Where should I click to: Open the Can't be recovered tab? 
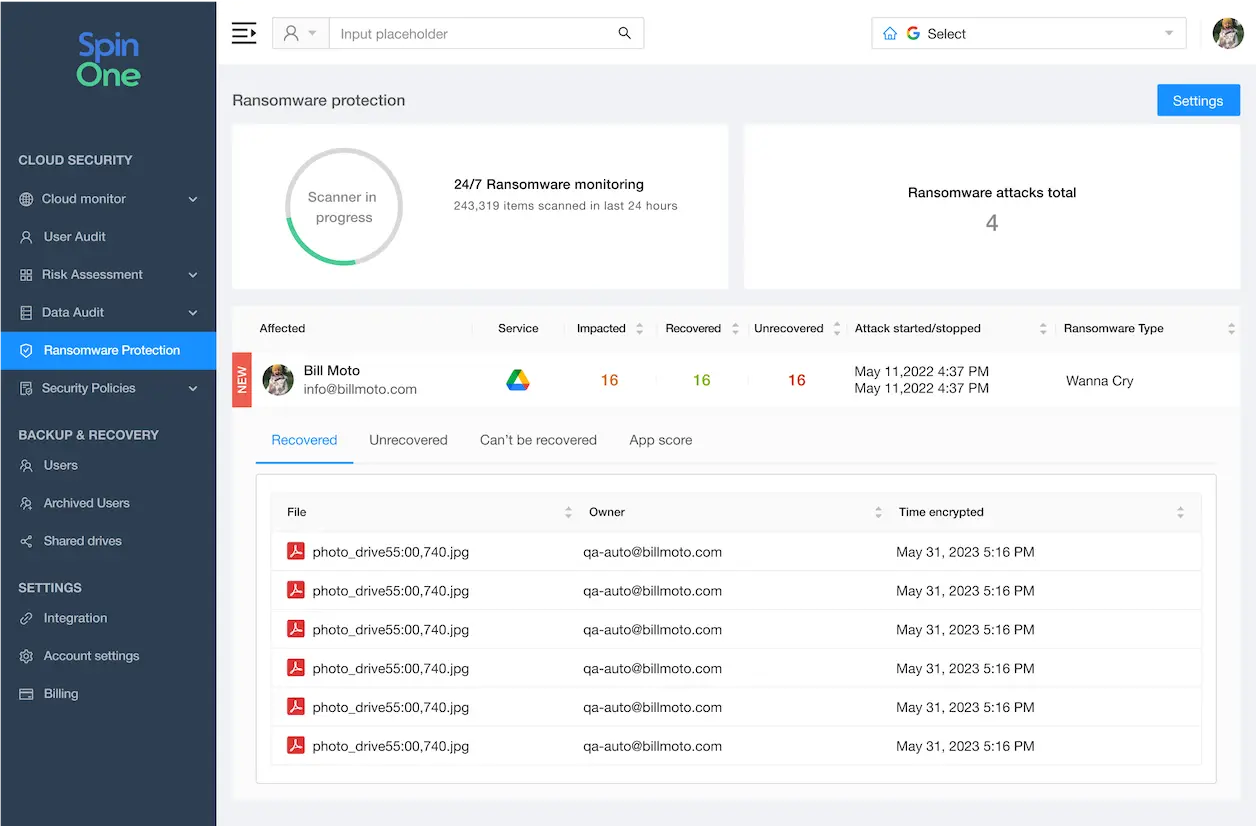click(538, 440)
